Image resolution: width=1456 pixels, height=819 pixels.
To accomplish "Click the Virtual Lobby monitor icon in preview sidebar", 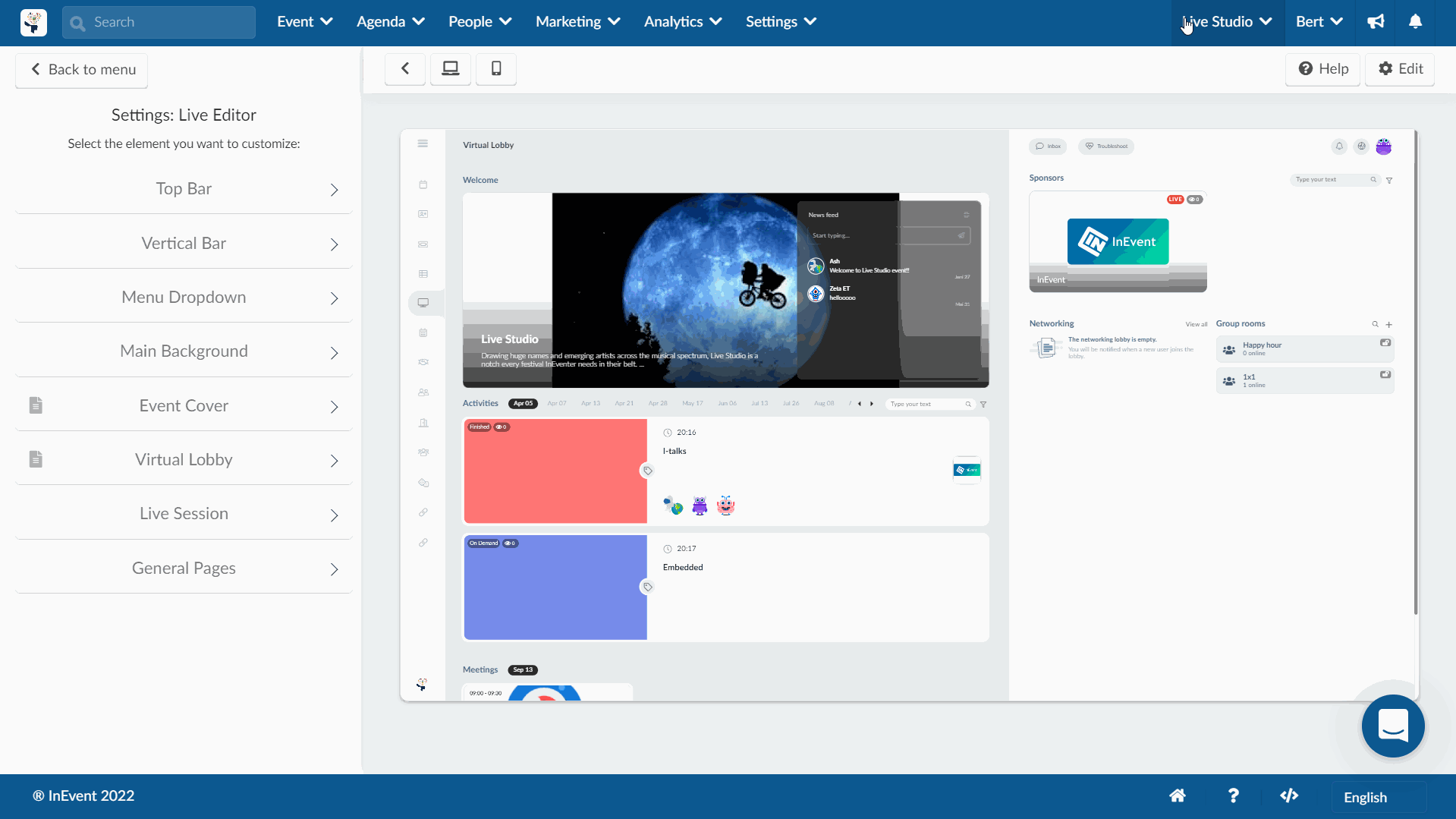I will [x=423, y=303].
